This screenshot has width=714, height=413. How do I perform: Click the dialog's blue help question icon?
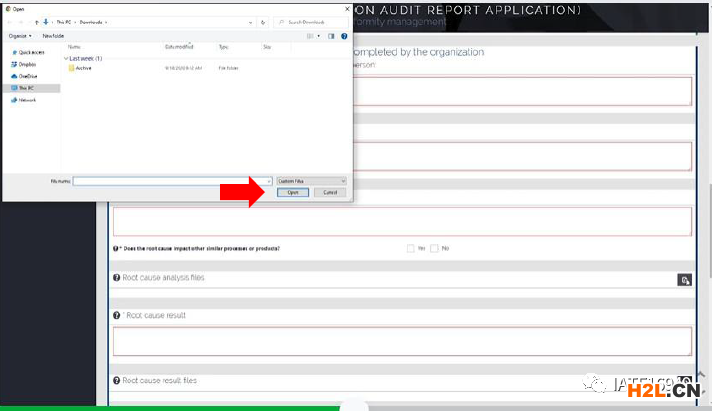(344, 36)
